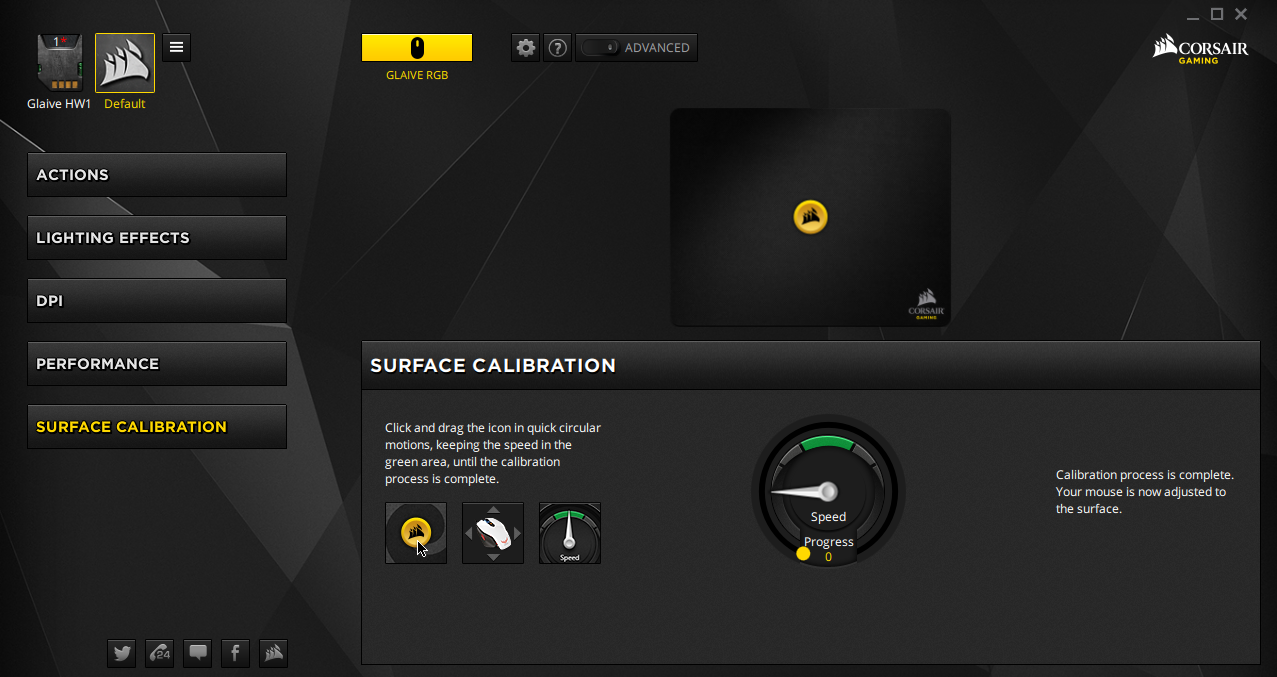Click the Twitter icon in bottom bar
This screenshot has height=677, width=1277.
coord(122,653)
